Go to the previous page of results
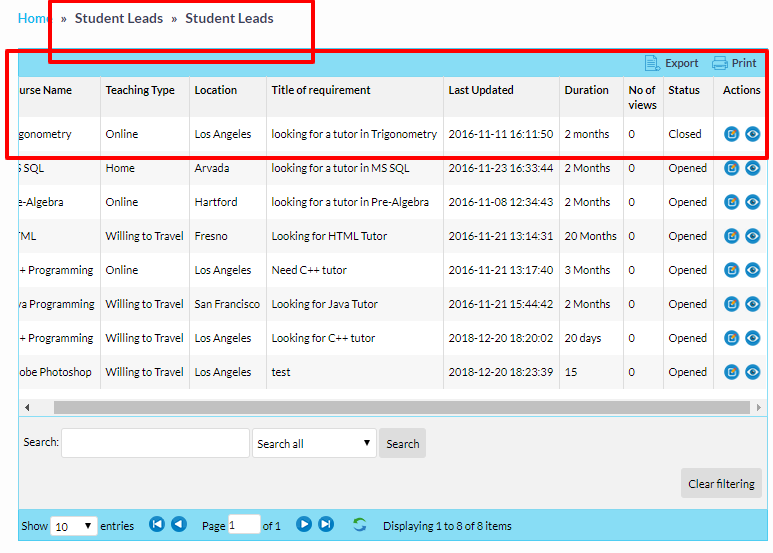The image size is (773, 553). click(178, 525)
